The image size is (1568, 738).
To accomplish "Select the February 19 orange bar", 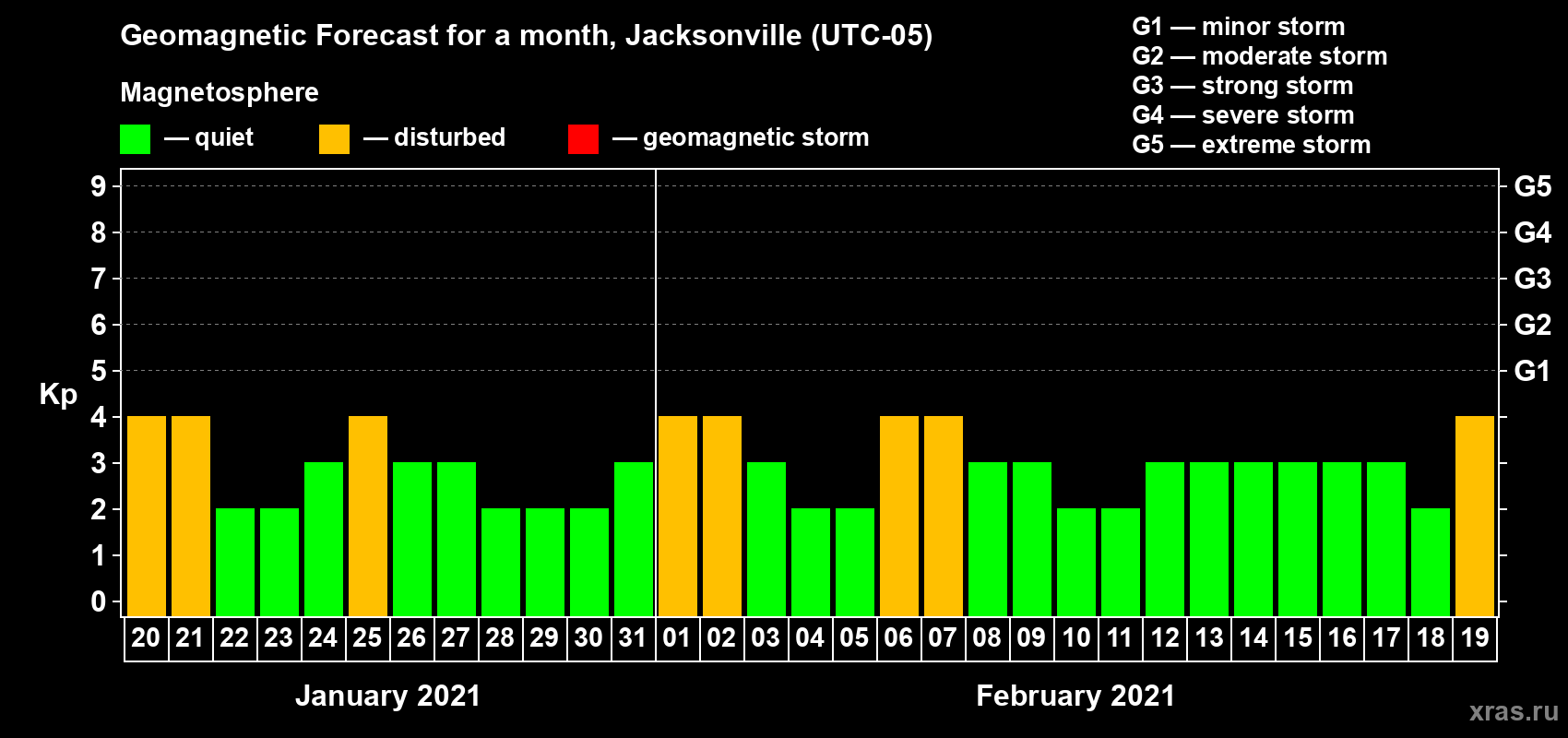I will [1475, 517].
